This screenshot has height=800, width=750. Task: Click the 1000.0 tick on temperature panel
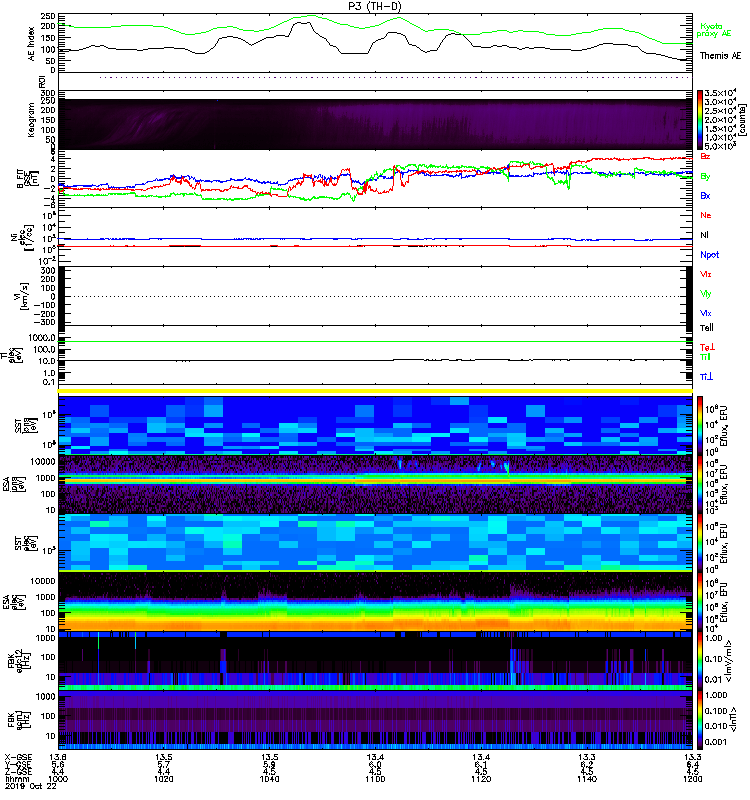coord(42,338)
